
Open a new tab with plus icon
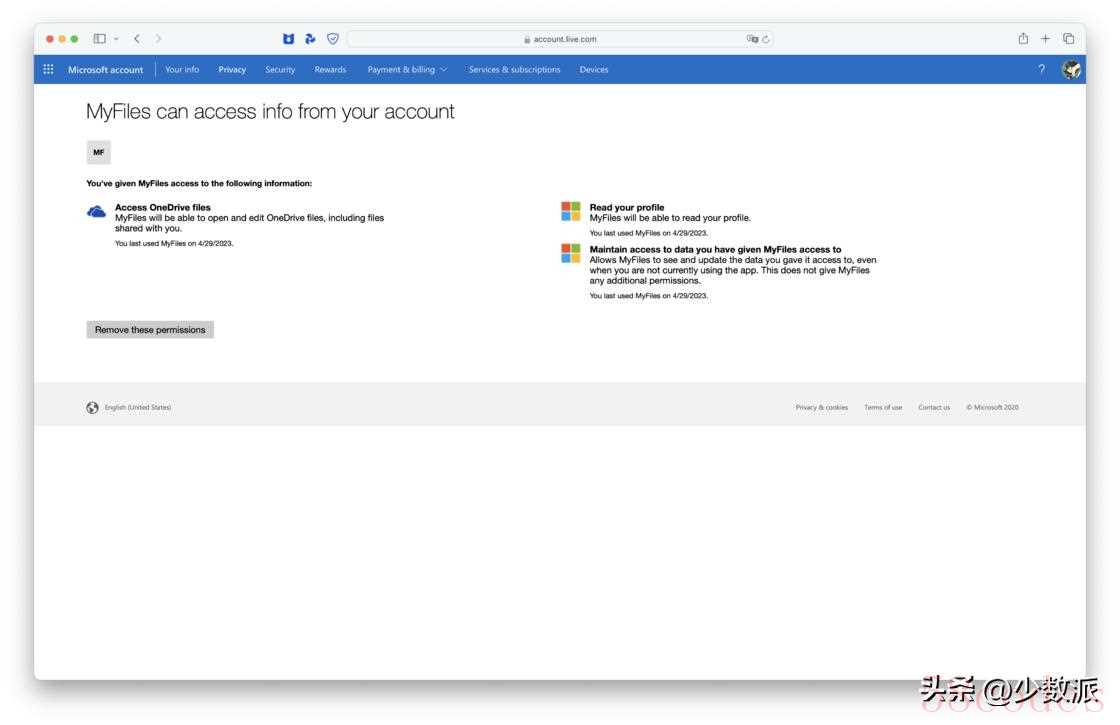click(1045, 39)
